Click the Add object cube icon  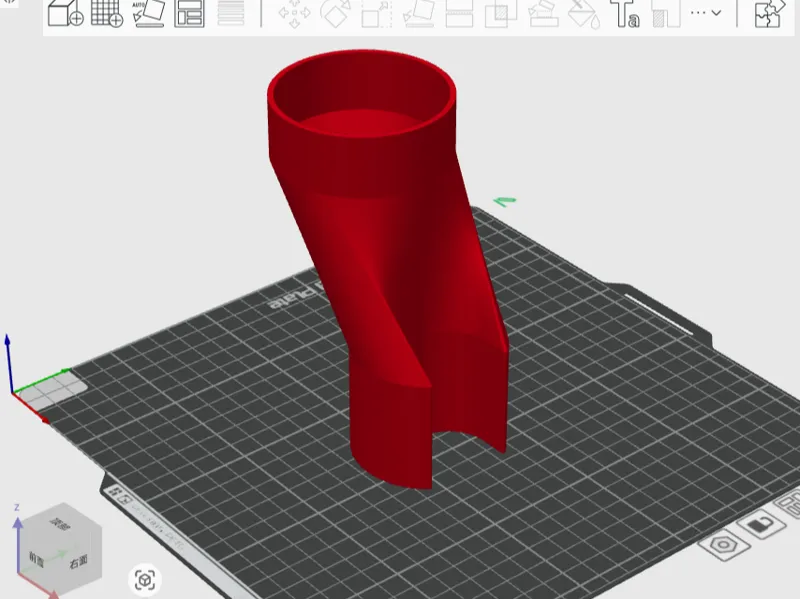click(65, 13)
